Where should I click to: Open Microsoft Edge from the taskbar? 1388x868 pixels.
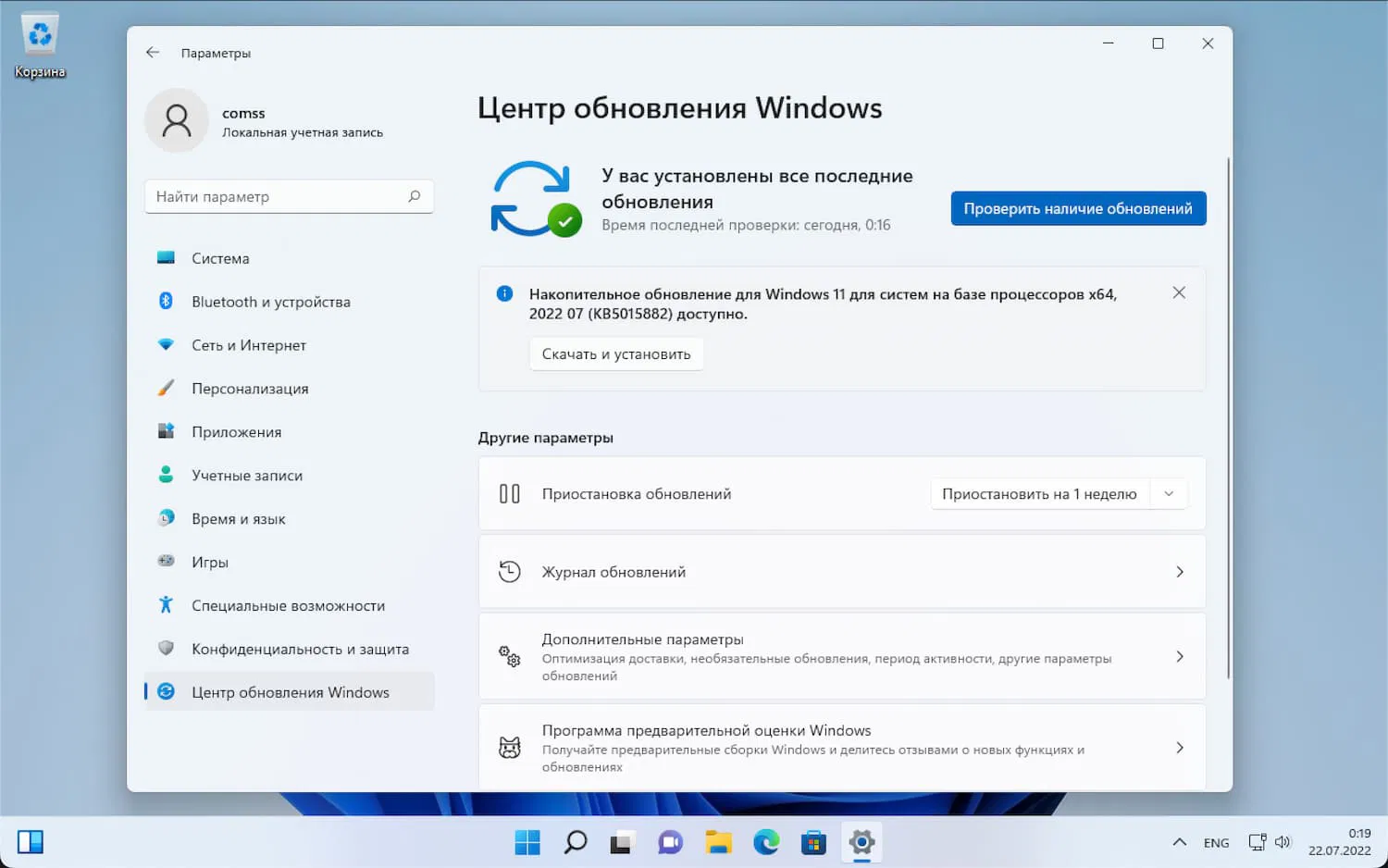click(x=766, y=842)
